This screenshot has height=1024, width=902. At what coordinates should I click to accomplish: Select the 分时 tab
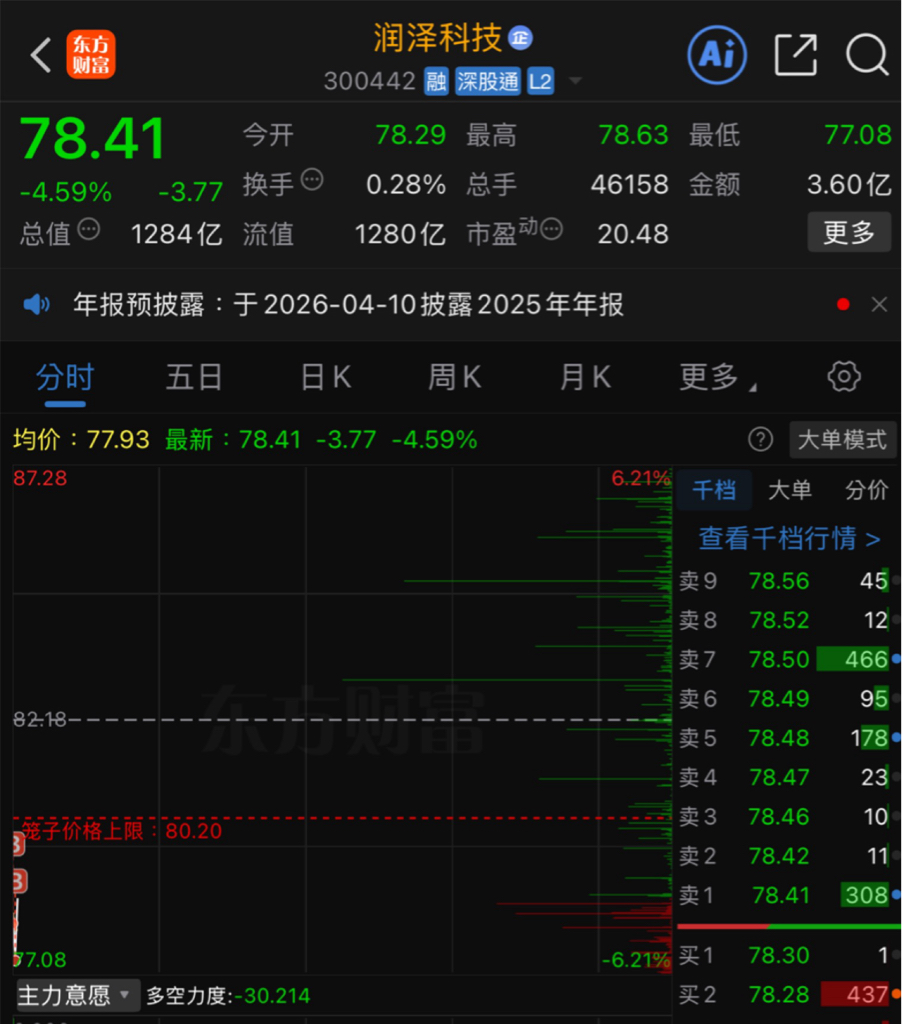(65, 378)
